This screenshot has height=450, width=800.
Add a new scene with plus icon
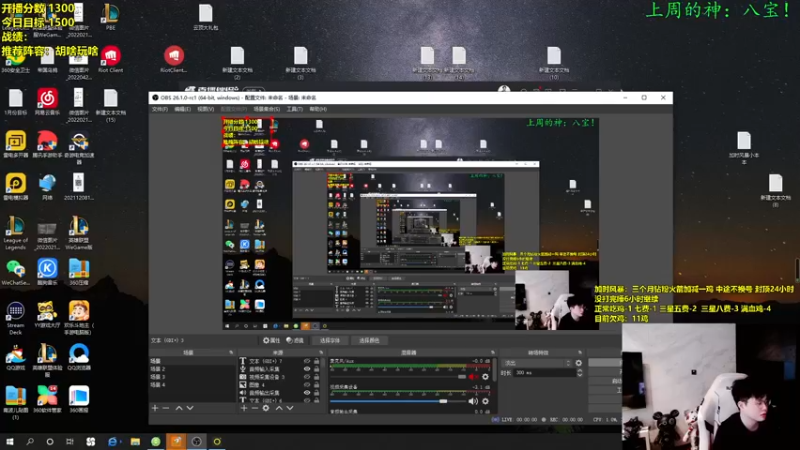point(155,408)
